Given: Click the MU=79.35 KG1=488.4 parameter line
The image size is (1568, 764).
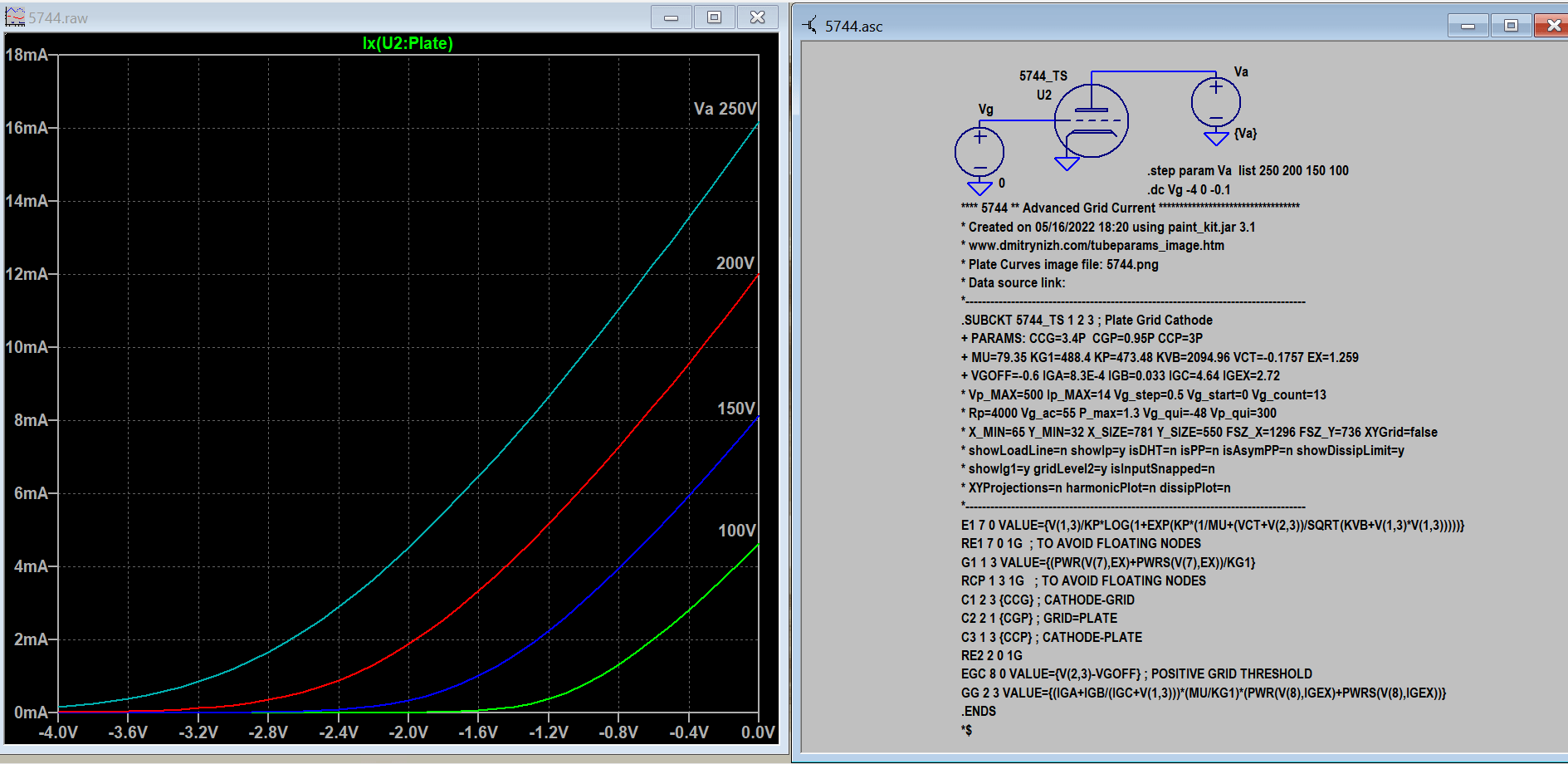Looking at the screenshot, I should (1160, 357).
